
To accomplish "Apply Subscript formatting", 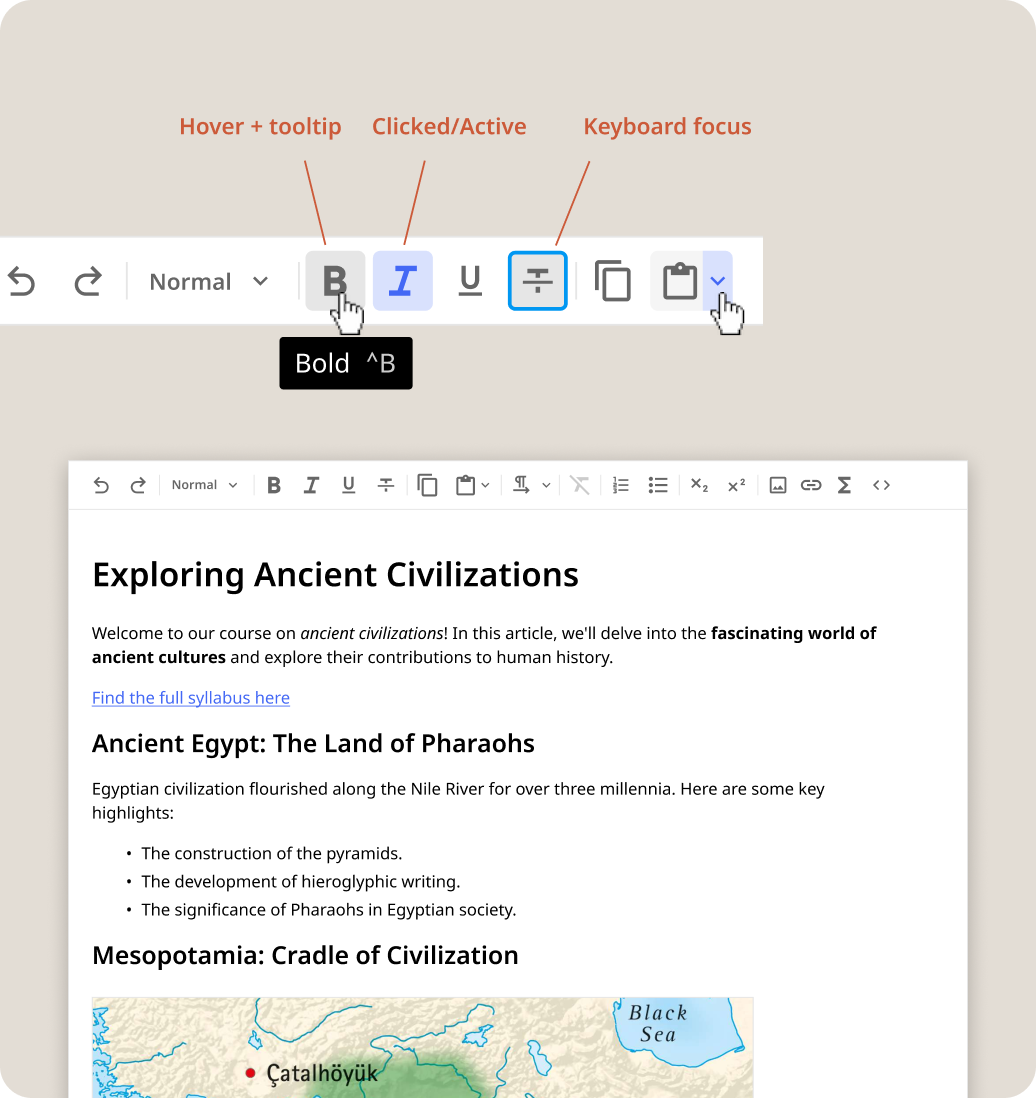I will [699, 485].
